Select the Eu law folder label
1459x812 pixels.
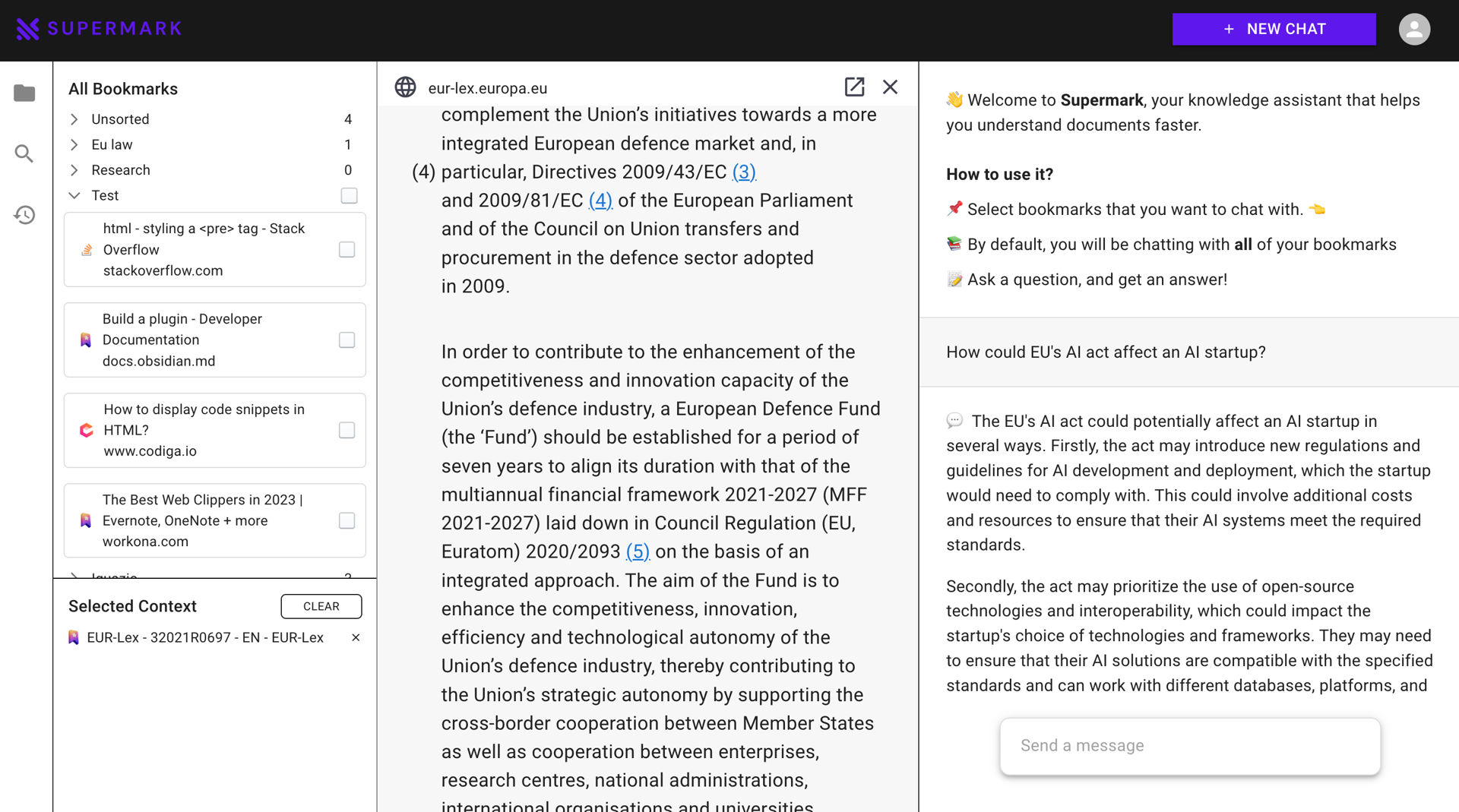(x=112, y=145)
